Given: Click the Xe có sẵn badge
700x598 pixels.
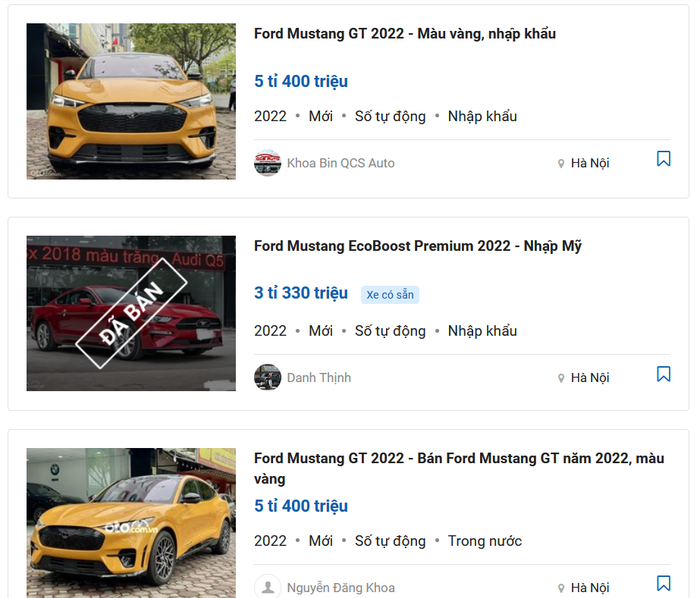Looking at the screenshot, I should point(390,295).
